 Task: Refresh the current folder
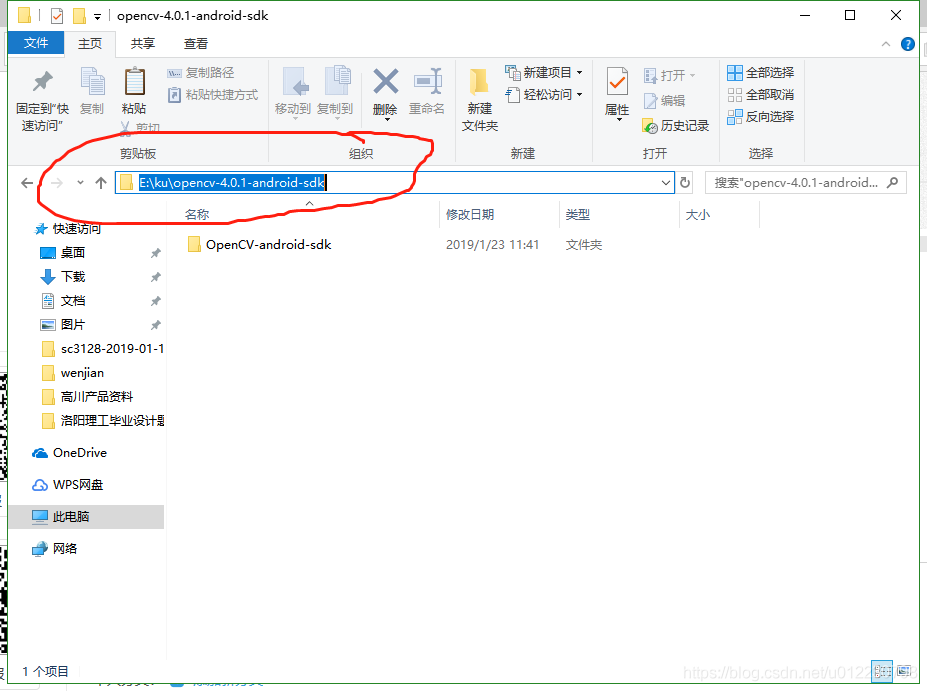pyautogui.click(x=685, y=183)
